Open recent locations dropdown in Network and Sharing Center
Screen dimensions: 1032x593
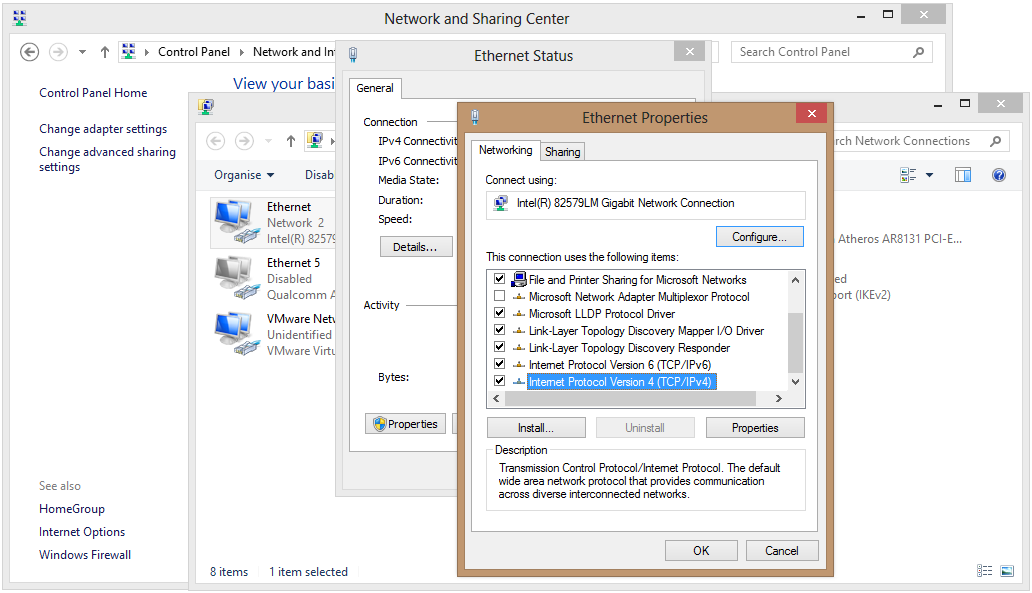(82, 52)
